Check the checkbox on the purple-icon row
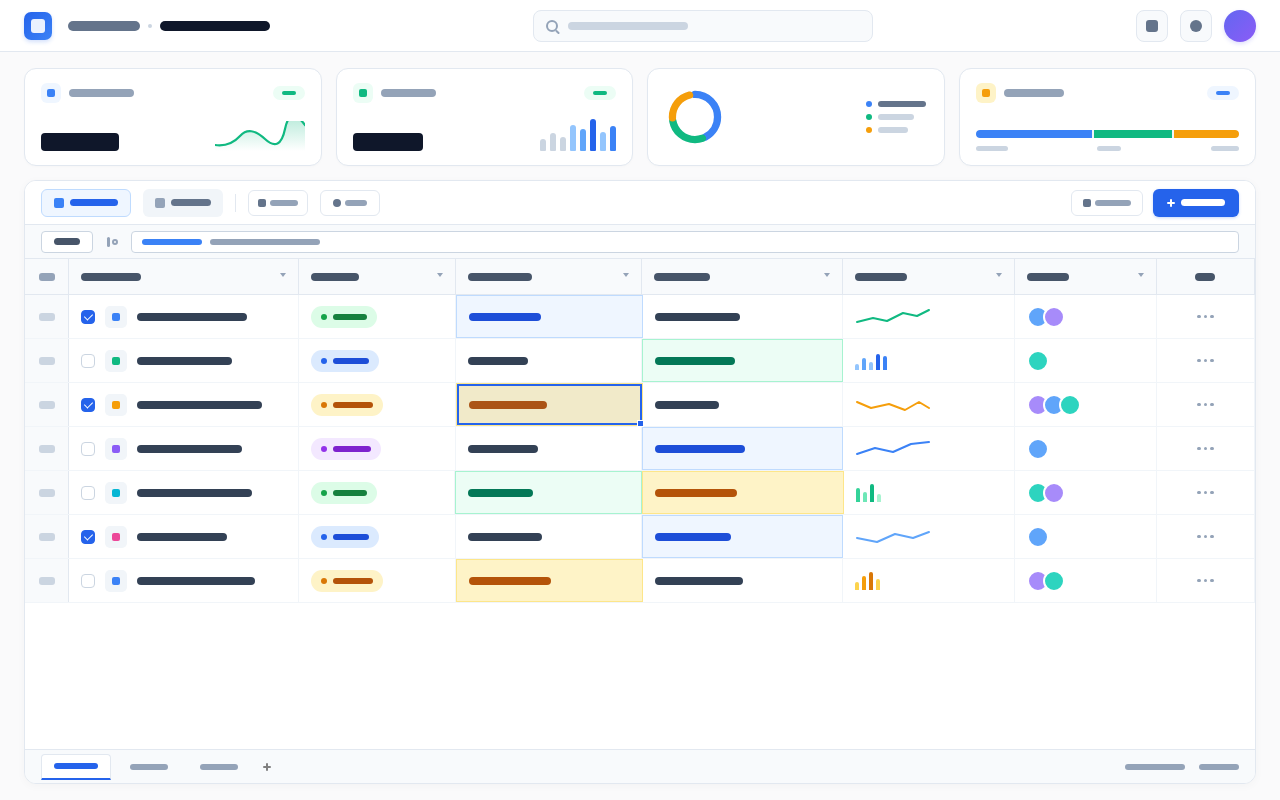The image size is (1280, 800). [88, 449]
